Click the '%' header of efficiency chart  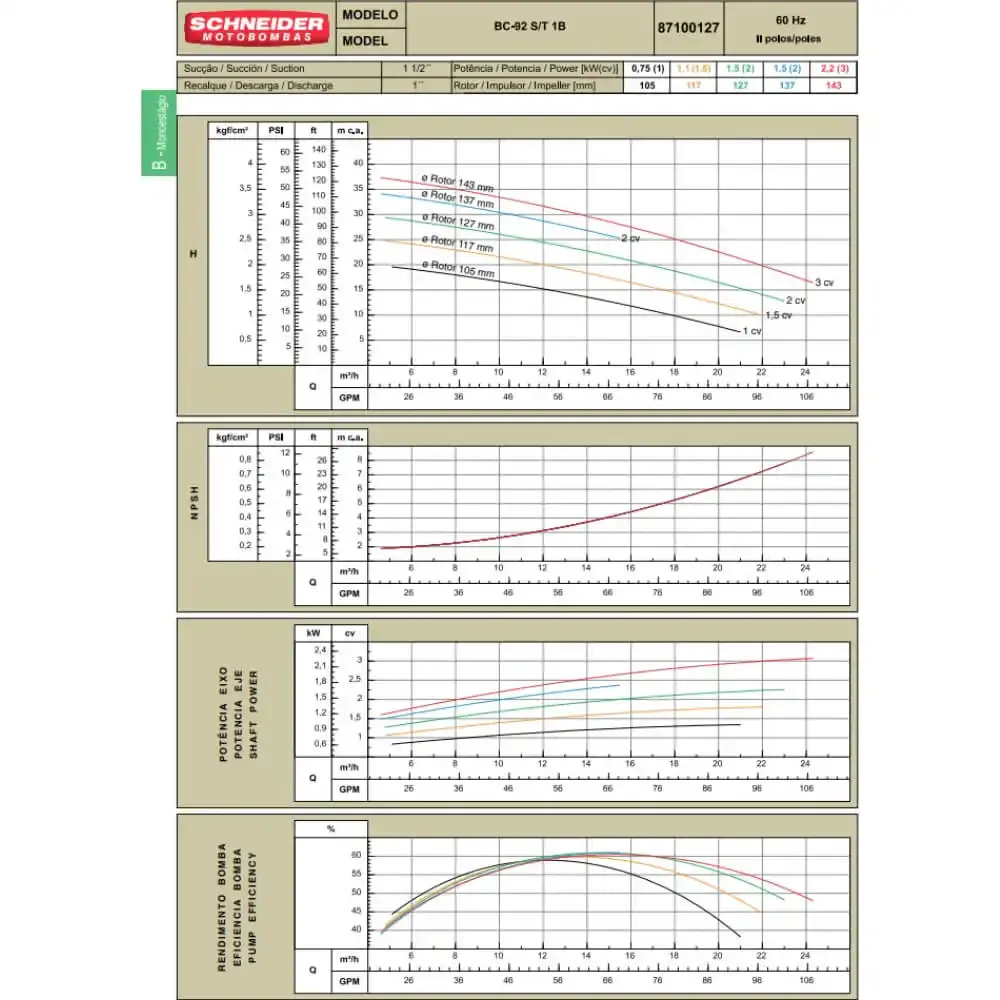(331, 828)
